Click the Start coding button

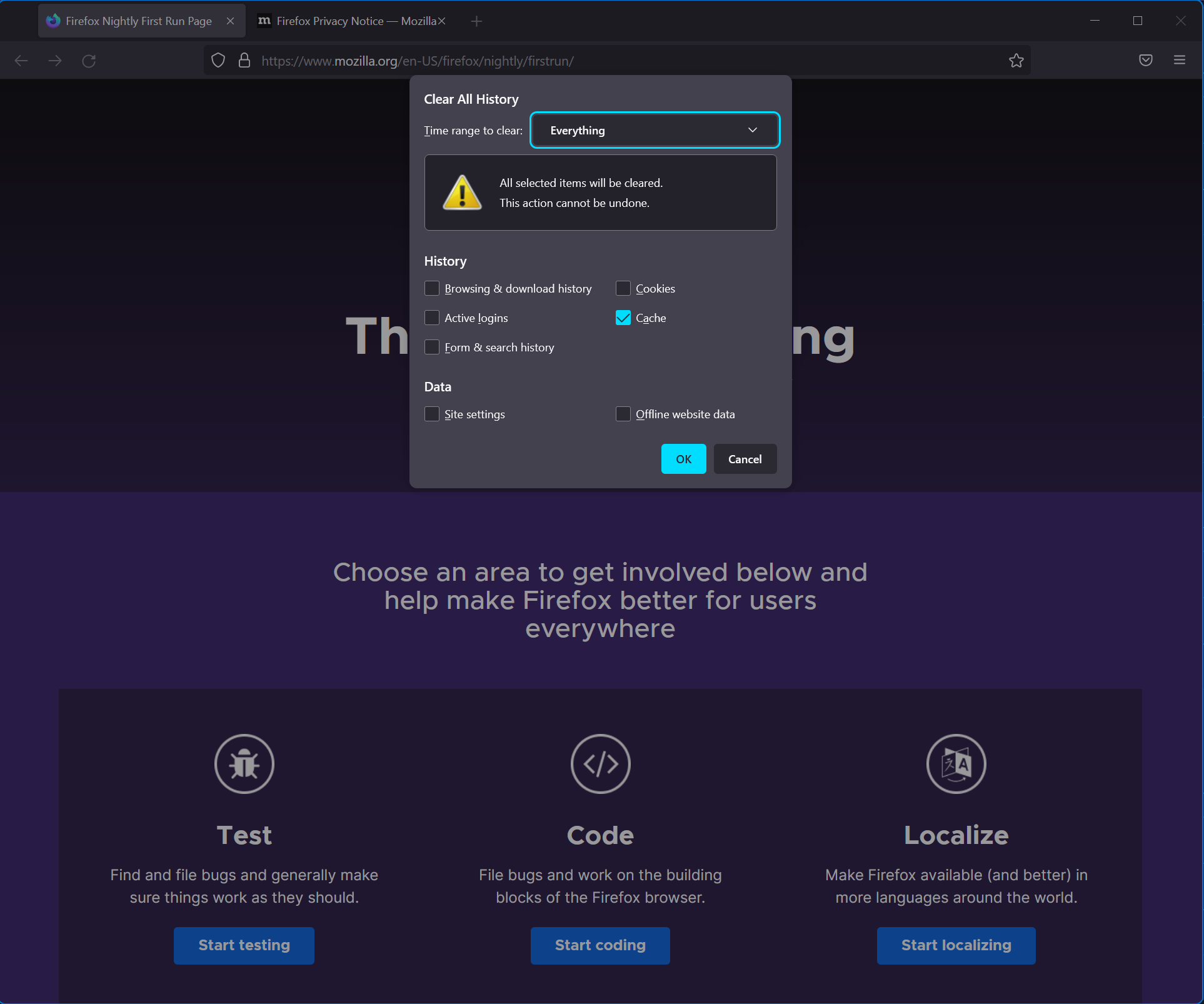click(600, 945)
